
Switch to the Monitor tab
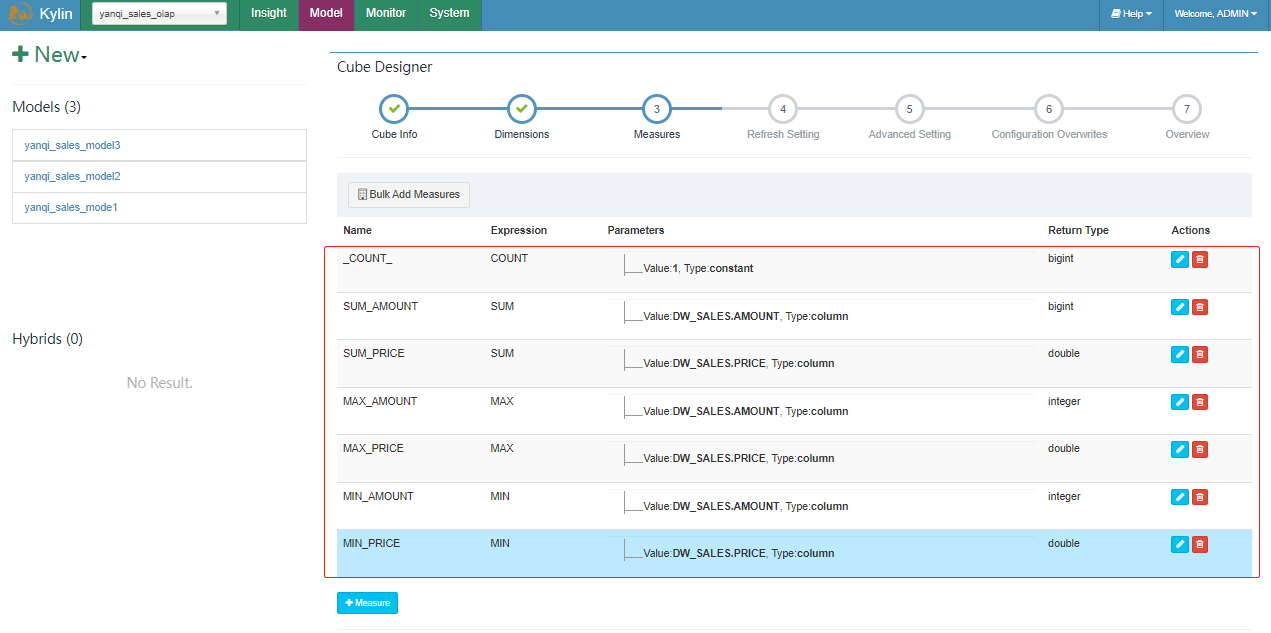click(386, 14)
